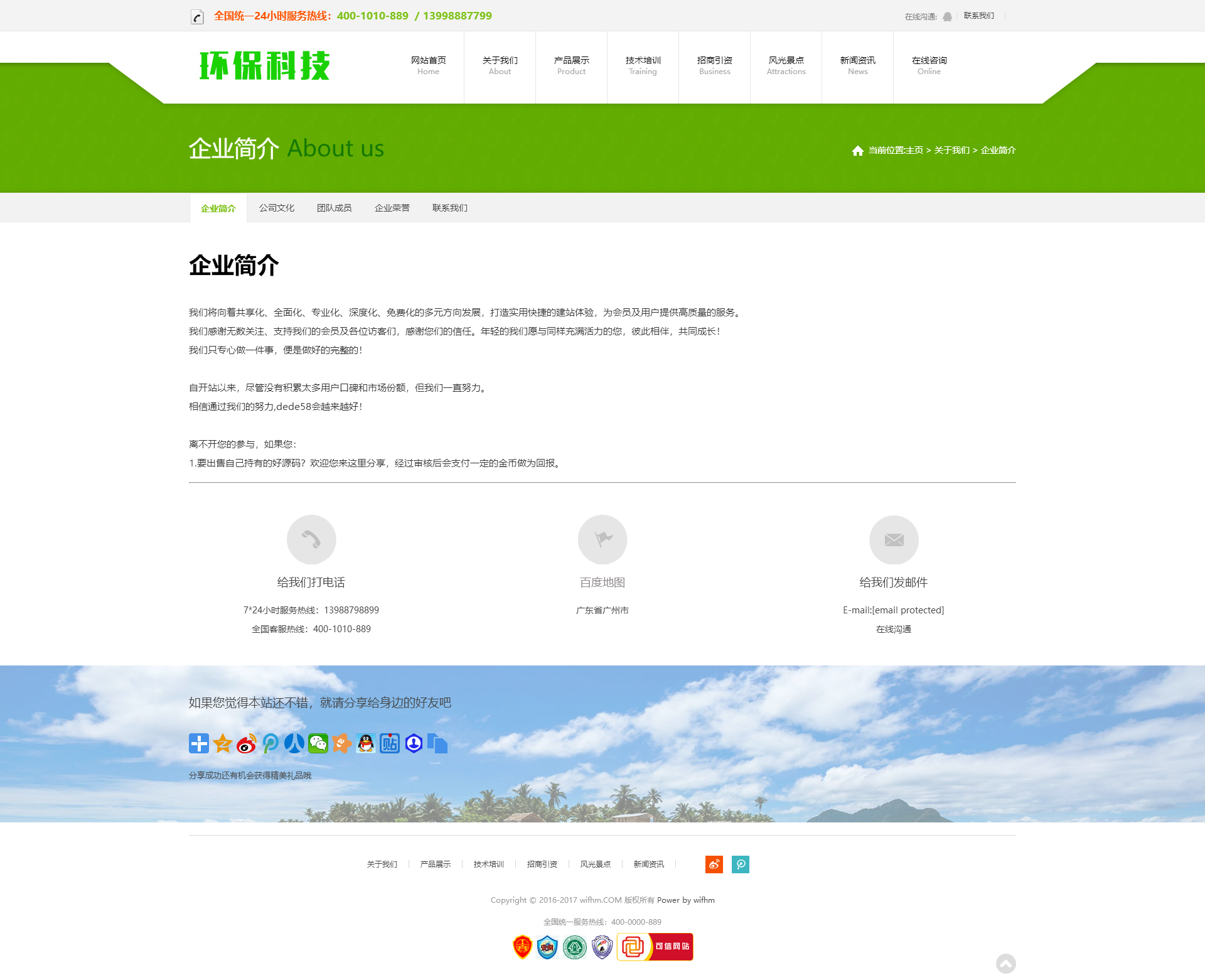Share to Sina Weibo via share bar
Screen dimensions: 1205x980
point(247,743)
